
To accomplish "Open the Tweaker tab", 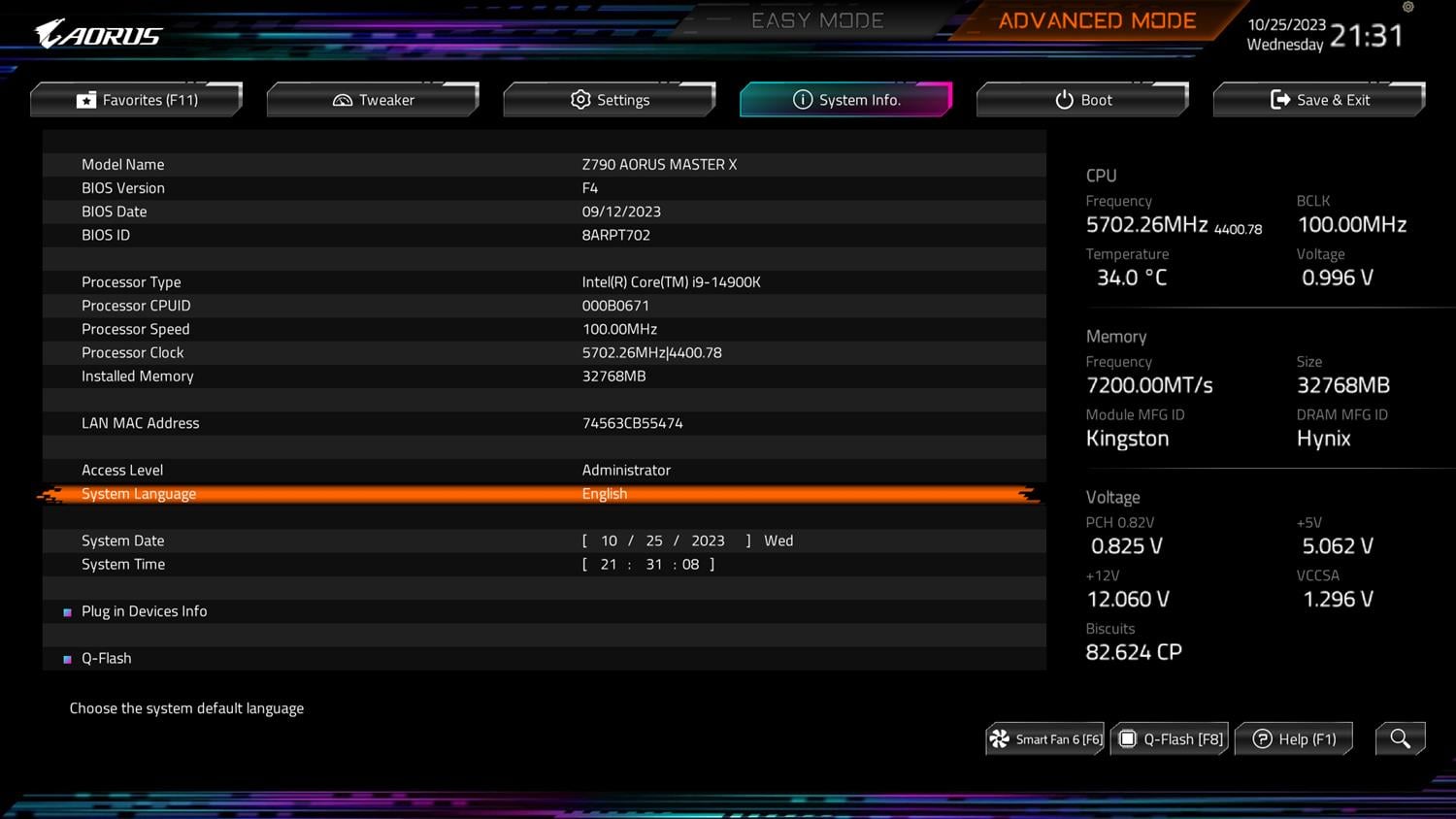I will coord(373,100).
